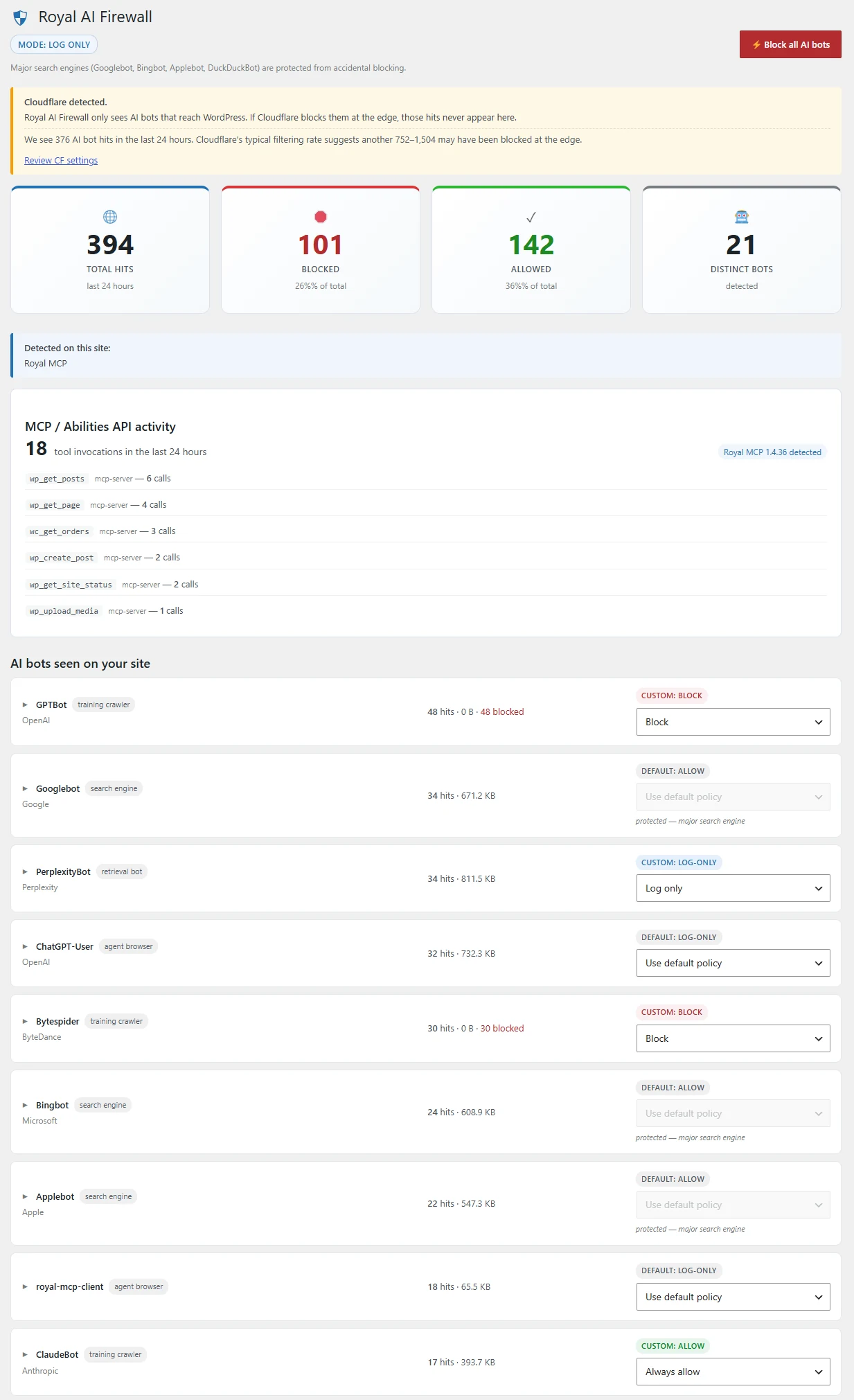Expand the Googlebot row details
The height and width of the screenshot is (1400, 854).
point(25,788)
